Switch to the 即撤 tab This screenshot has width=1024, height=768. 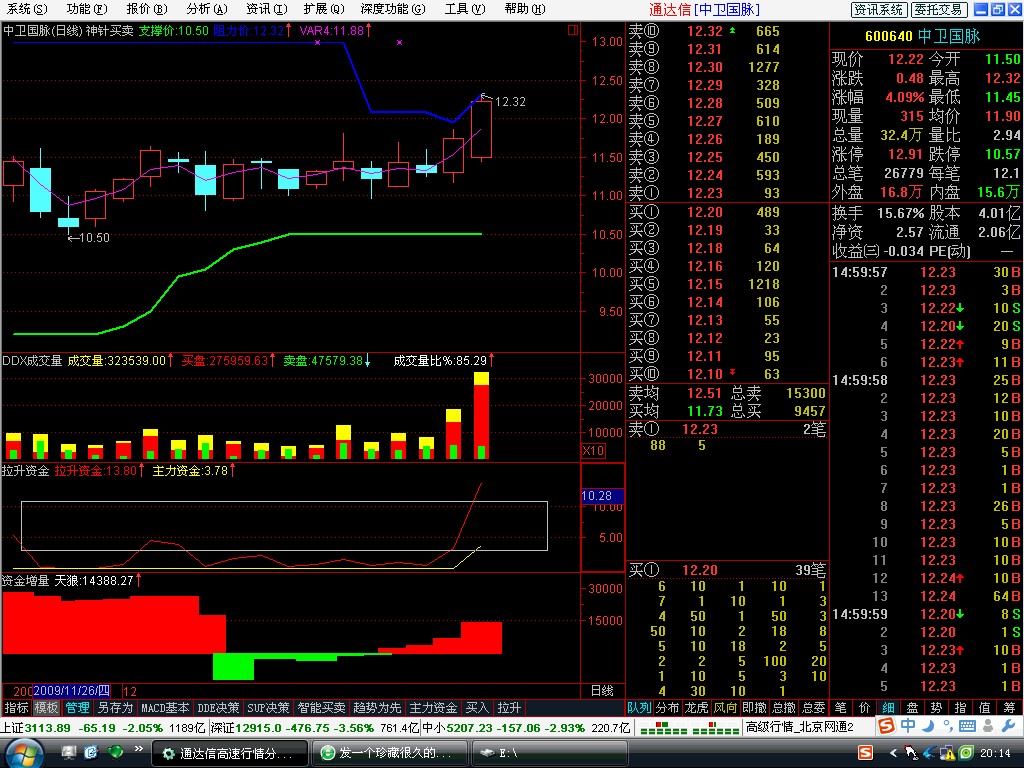754,708
